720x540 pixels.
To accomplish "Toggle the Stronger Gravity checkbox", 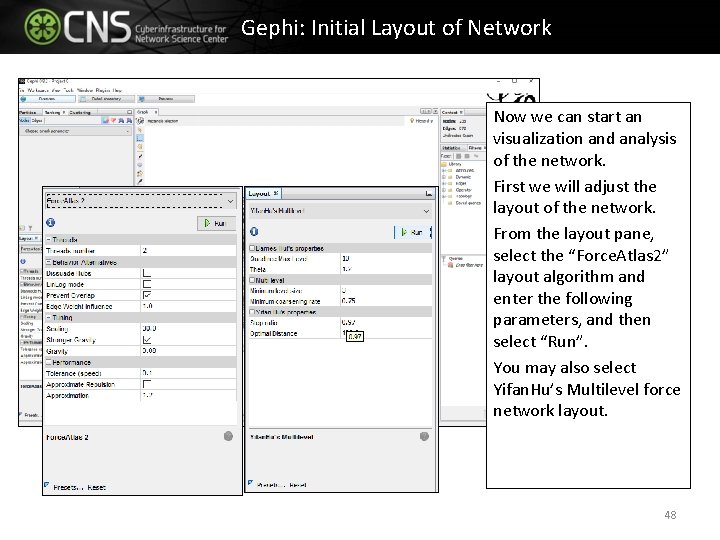I will [x=147, y=340].
